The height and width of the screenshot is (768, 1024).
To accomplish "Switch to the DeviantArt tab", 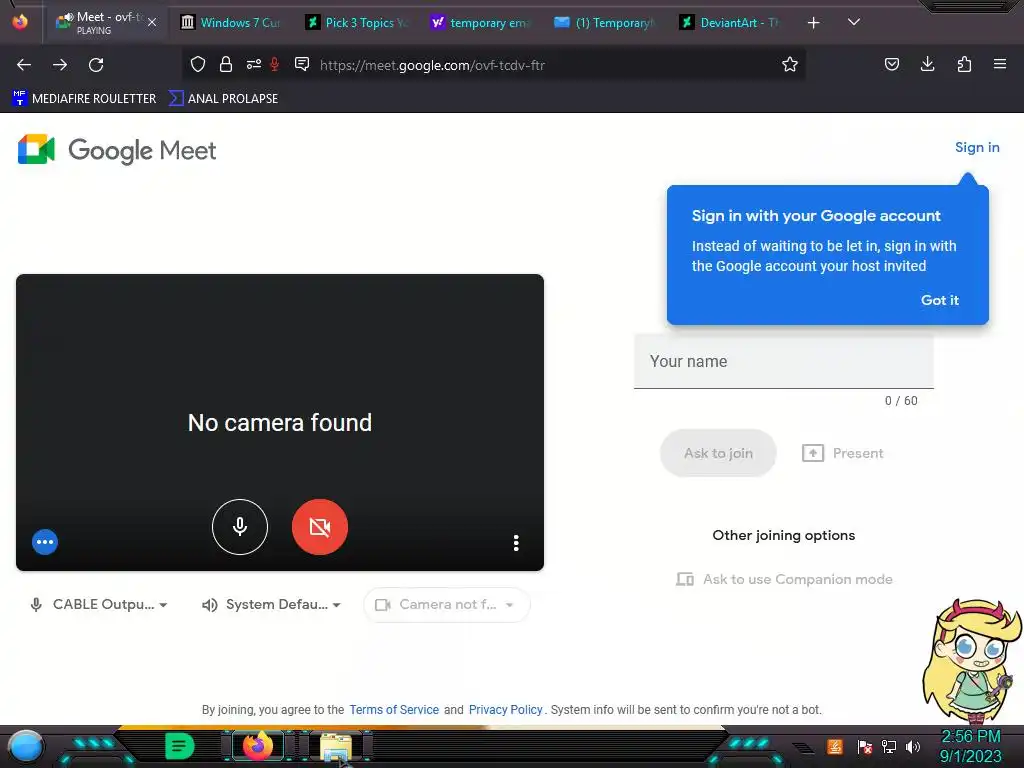I will 729,23.
